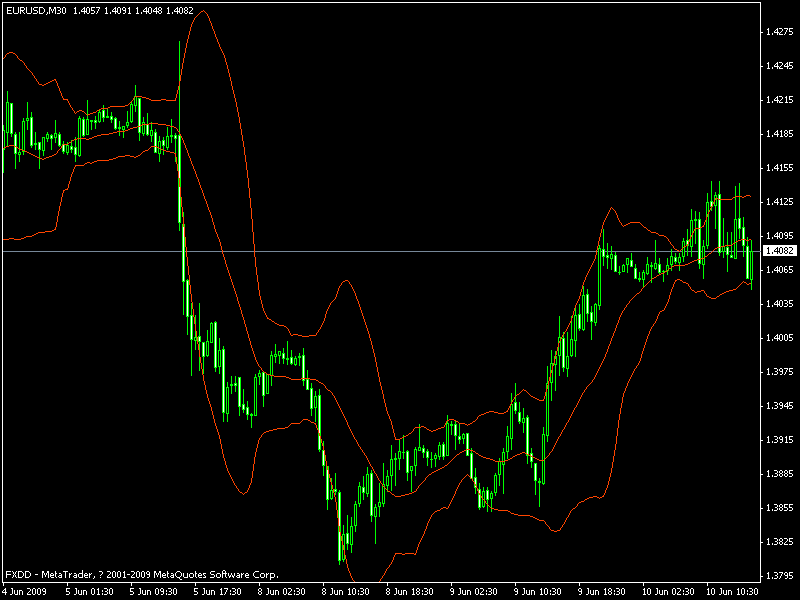Click the 8 Jun 18:30 time label
The image size is (800, 600).
(409, 592)
